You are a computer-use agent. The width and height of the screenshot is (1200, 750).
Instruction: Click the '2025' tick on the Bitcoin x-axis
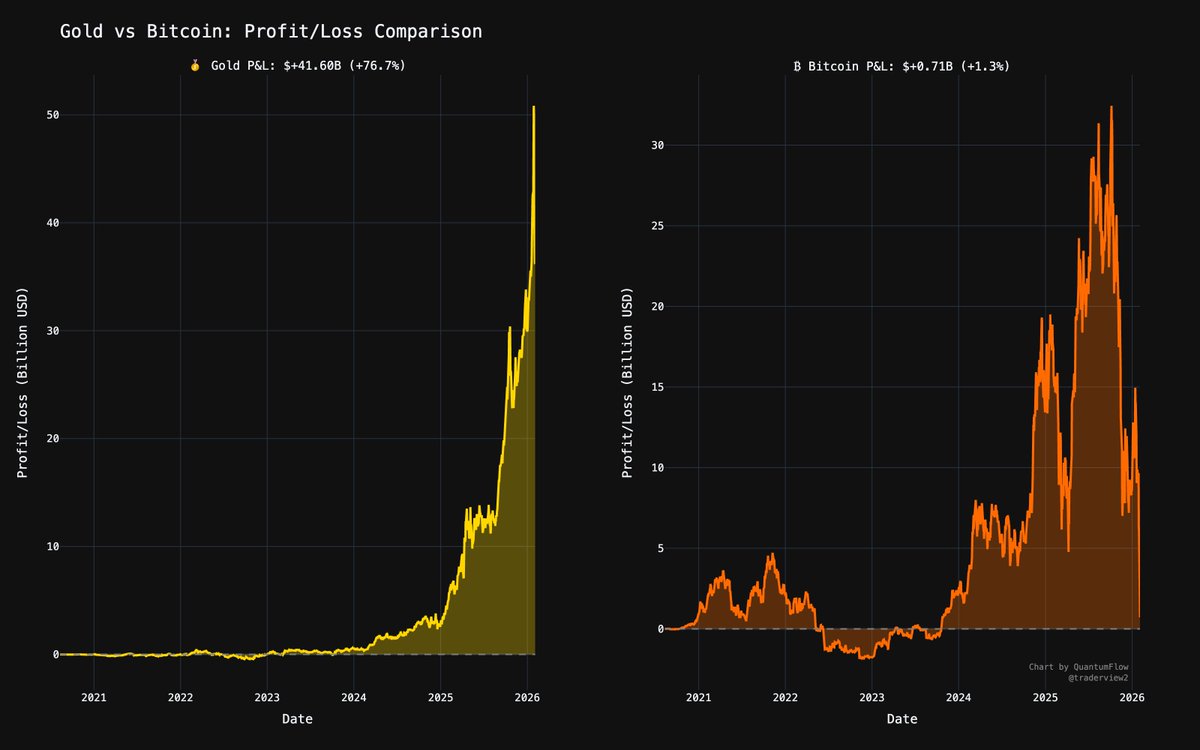coord(1045,696)
